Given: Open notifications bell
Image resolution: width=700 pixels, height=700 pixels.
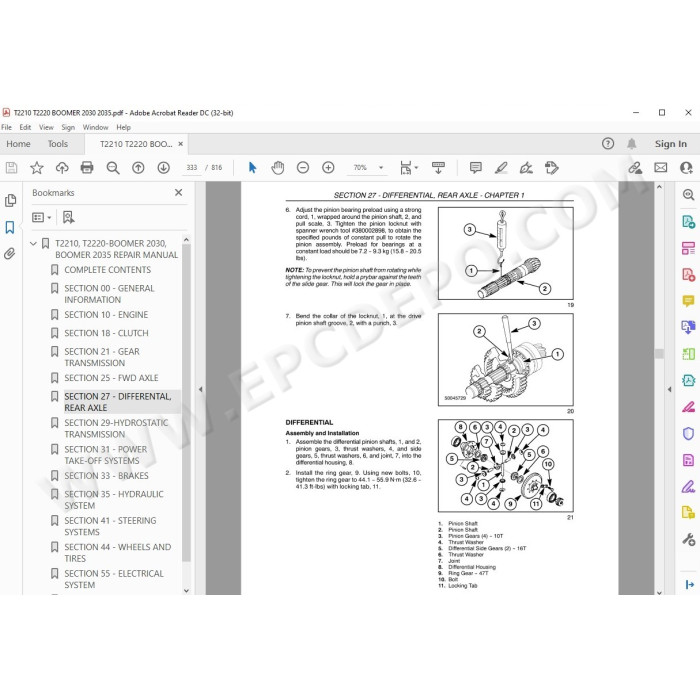Looking at the screenshot, I should (x=631, y=144).
